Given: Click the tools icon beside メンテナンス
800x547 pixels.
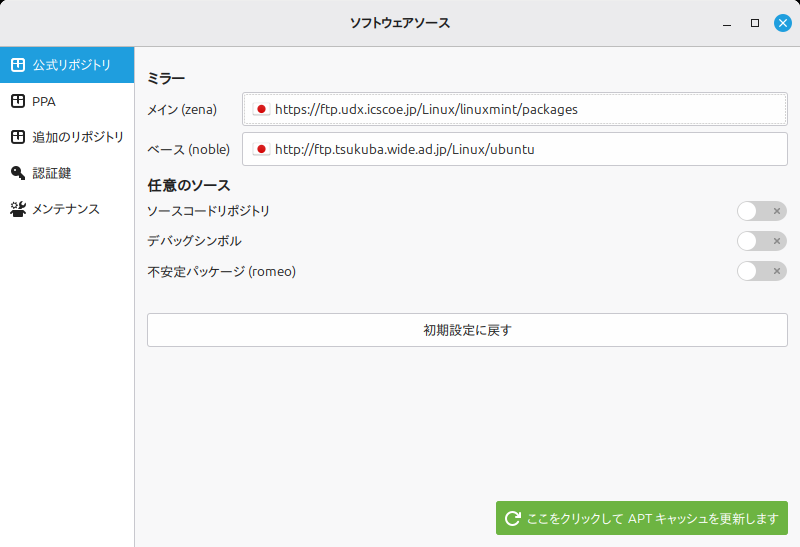Looking at the screenshot, I should (18, 209).
